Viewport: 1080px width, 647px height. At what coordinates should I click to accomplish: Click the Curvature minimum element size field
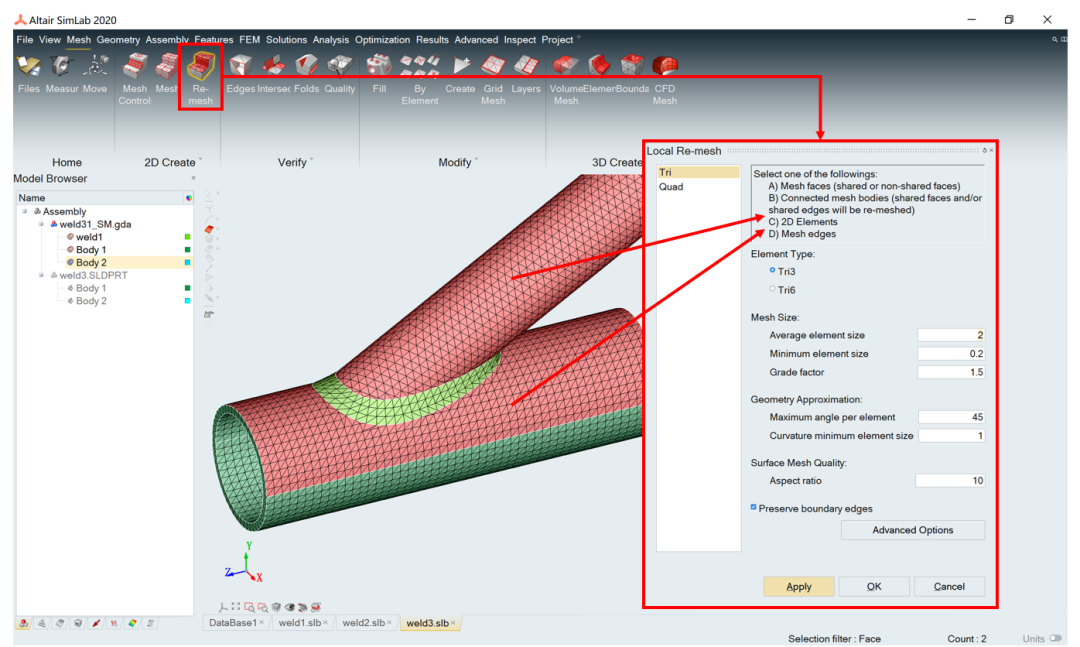point(951,435)
